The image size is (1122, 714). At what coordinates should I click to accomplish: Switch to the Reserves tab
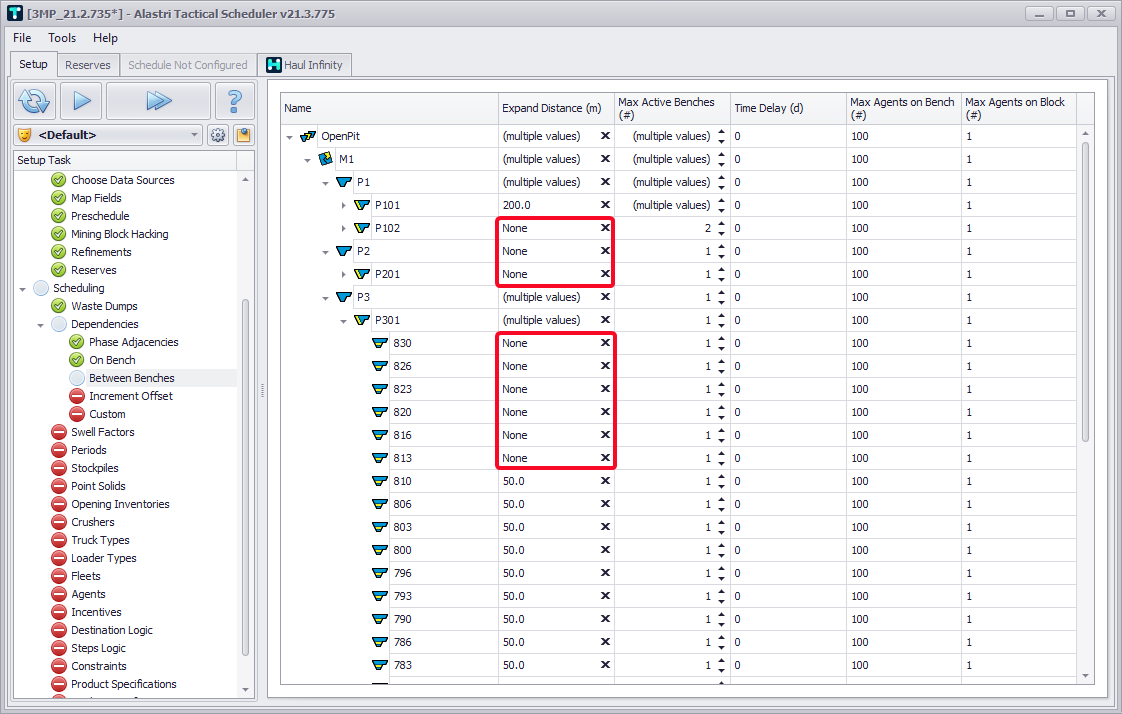[88, 65]
